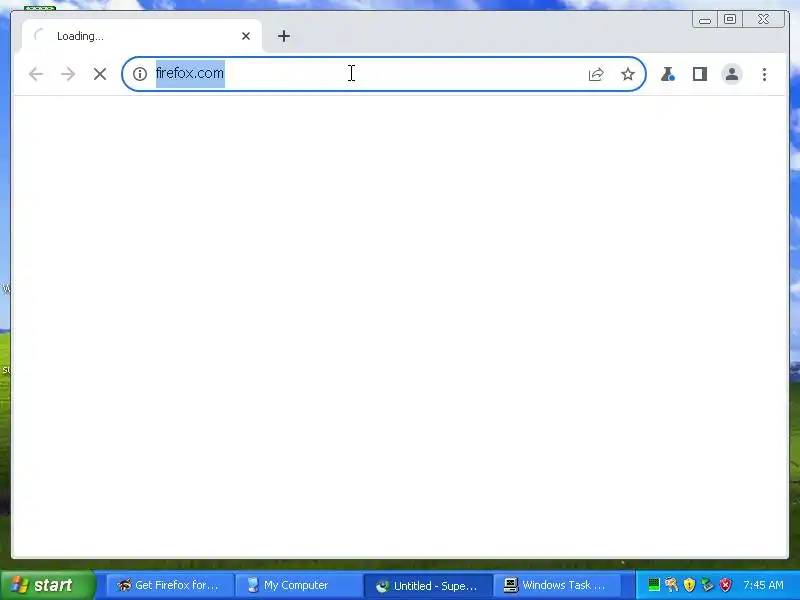
Task: Share this page icon
Action: [596, 74]
